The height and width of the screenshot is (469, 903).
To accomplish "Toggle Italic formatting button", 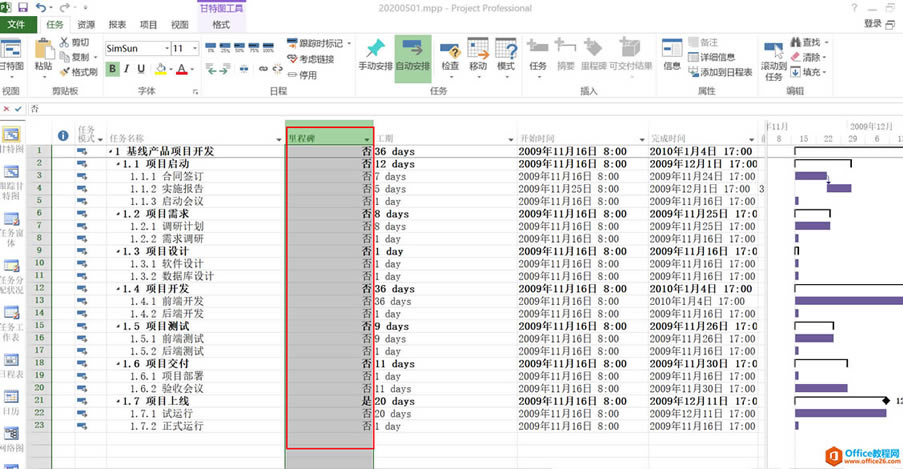I will [x=128, y=69].
